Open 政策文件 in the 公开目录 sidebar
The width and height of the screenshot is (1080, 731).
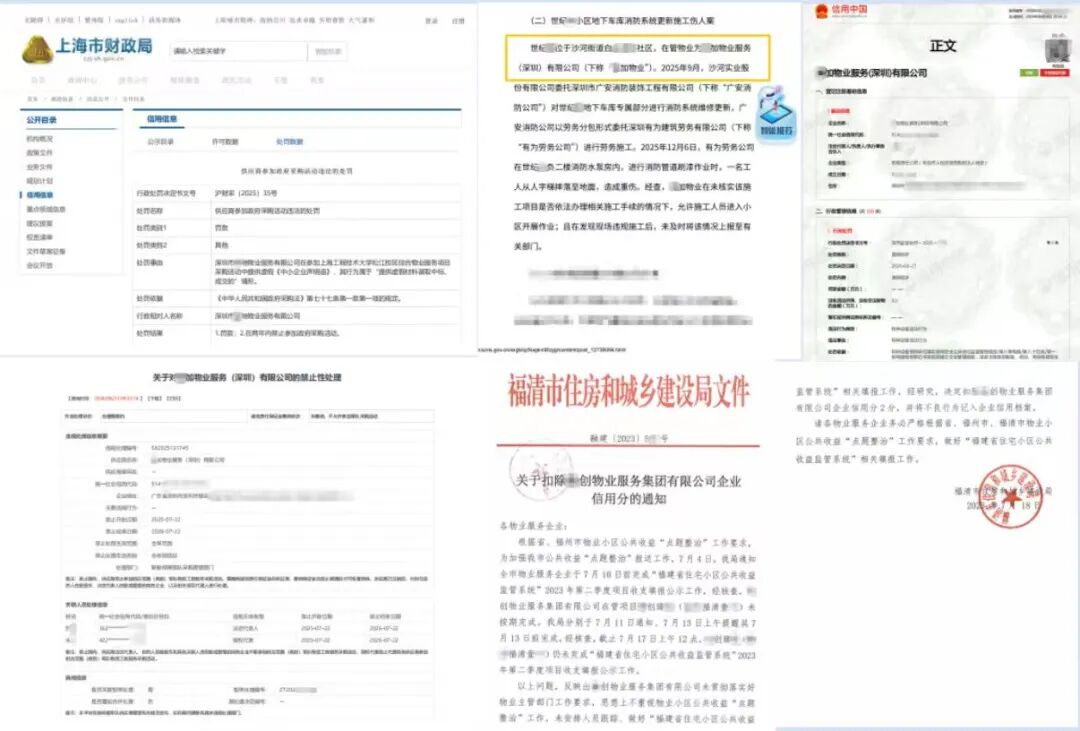tap(39, 153)
